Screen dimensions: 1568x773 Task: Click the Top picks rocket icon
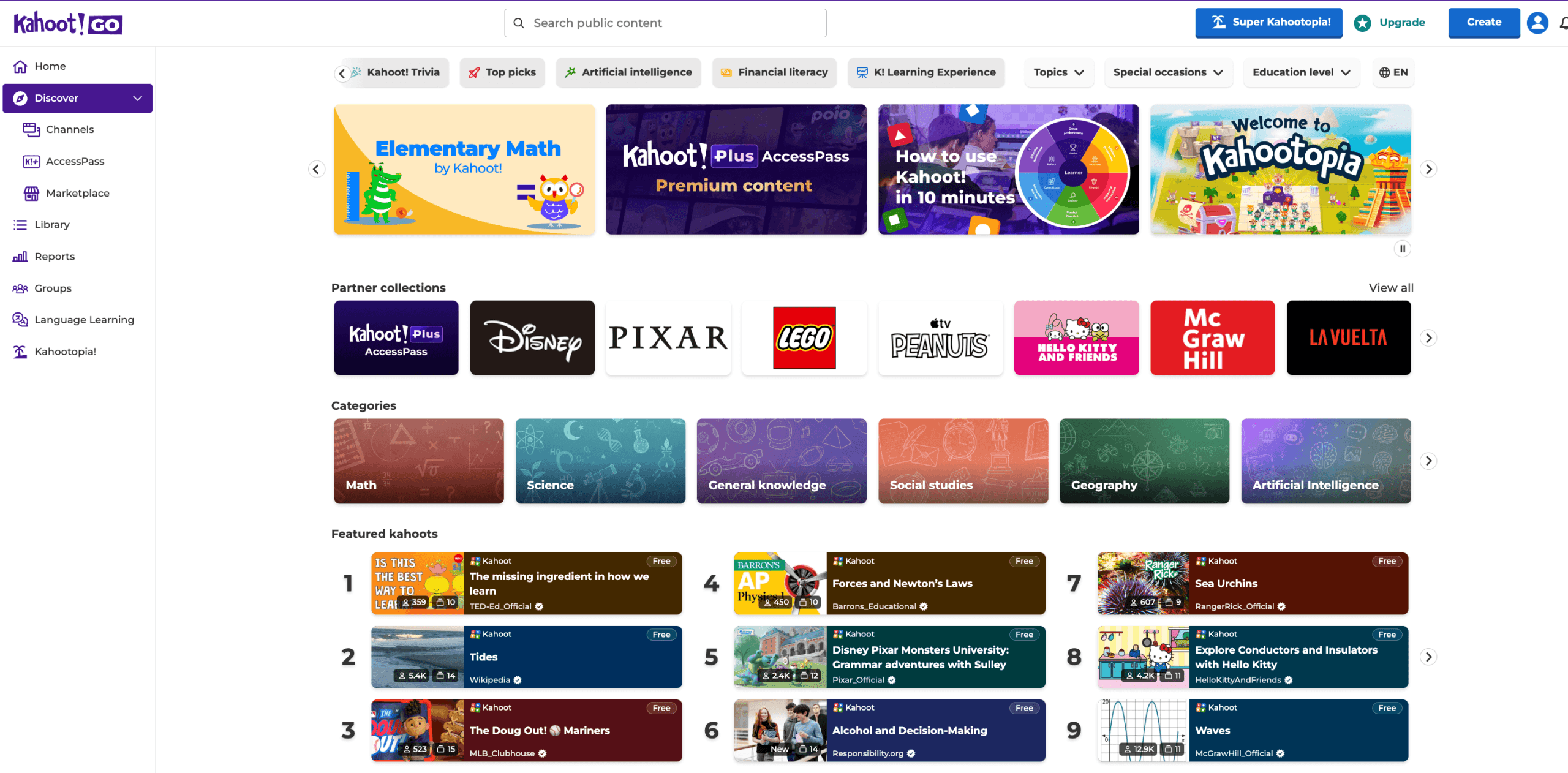[474, 72]
